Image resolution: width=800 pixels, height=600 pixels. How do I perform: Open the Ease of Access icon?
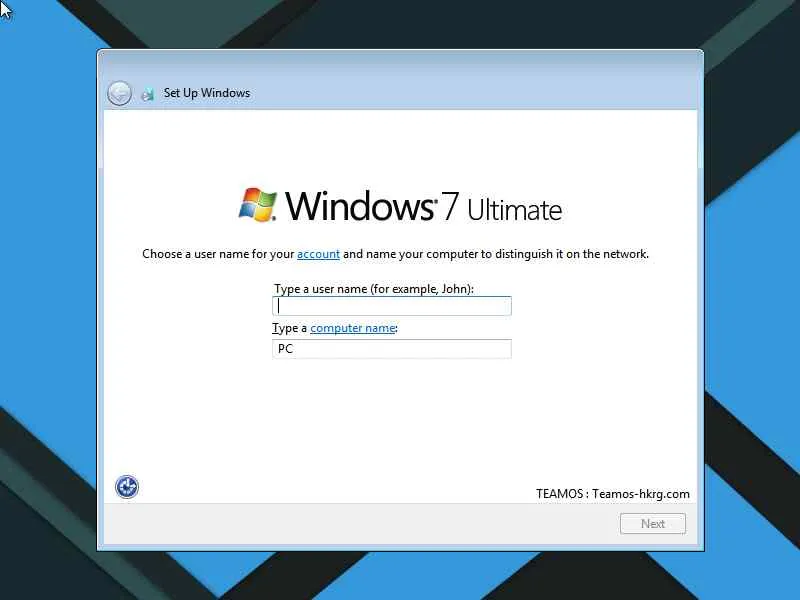coord(127,486)
